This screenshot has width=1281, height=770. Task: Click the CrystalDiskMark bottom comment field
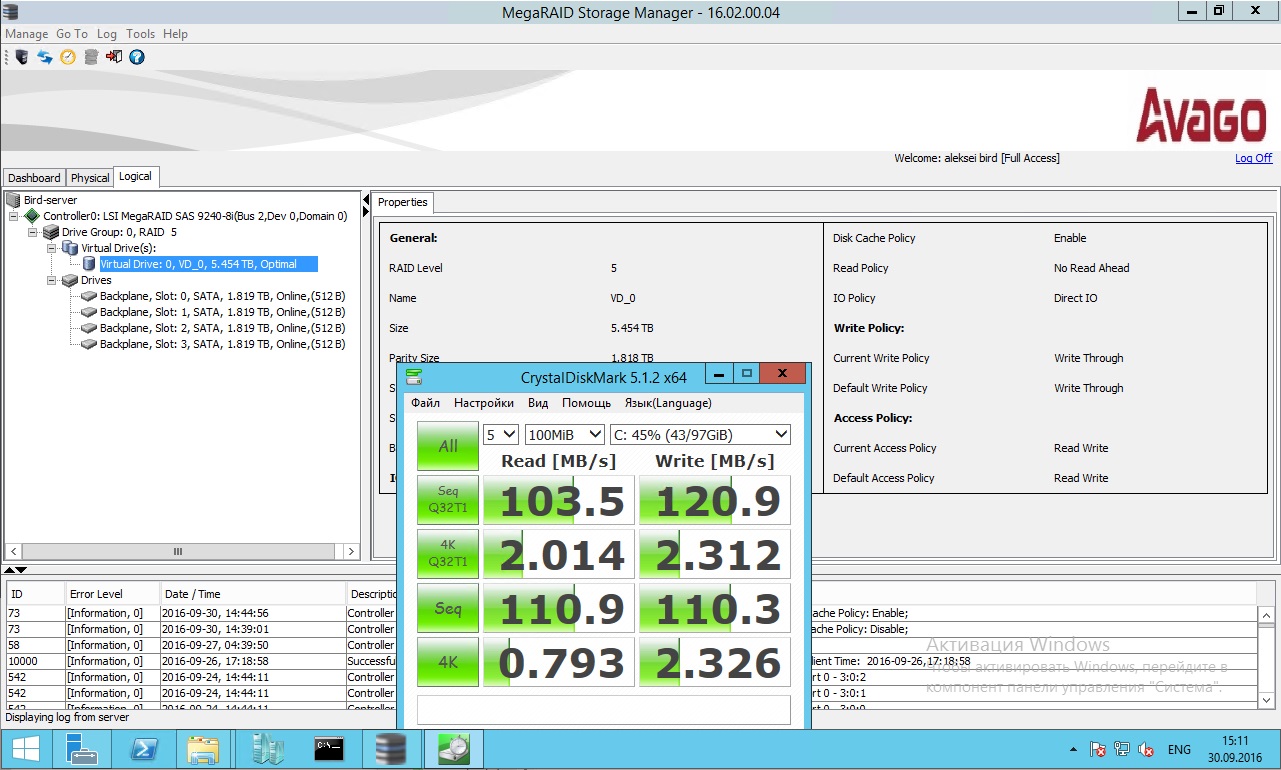pyautogui.click(x=603, y=710)
